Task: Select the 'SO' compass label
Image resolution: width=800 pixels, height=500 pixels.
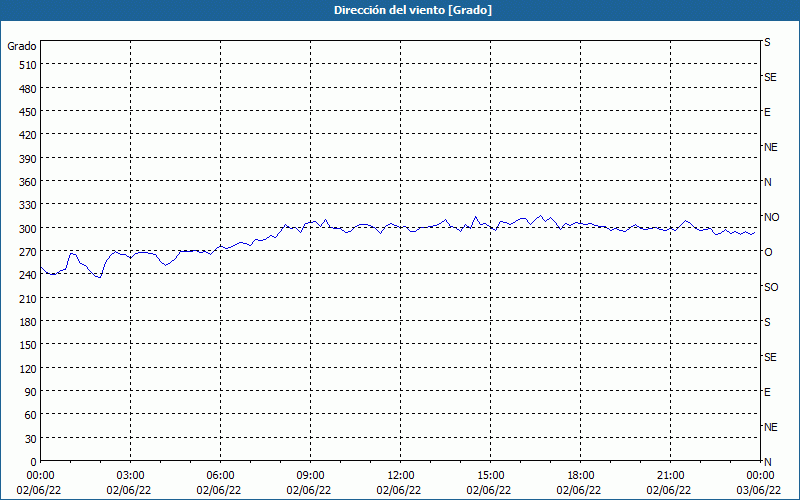Action: click(x=771, y=287)
